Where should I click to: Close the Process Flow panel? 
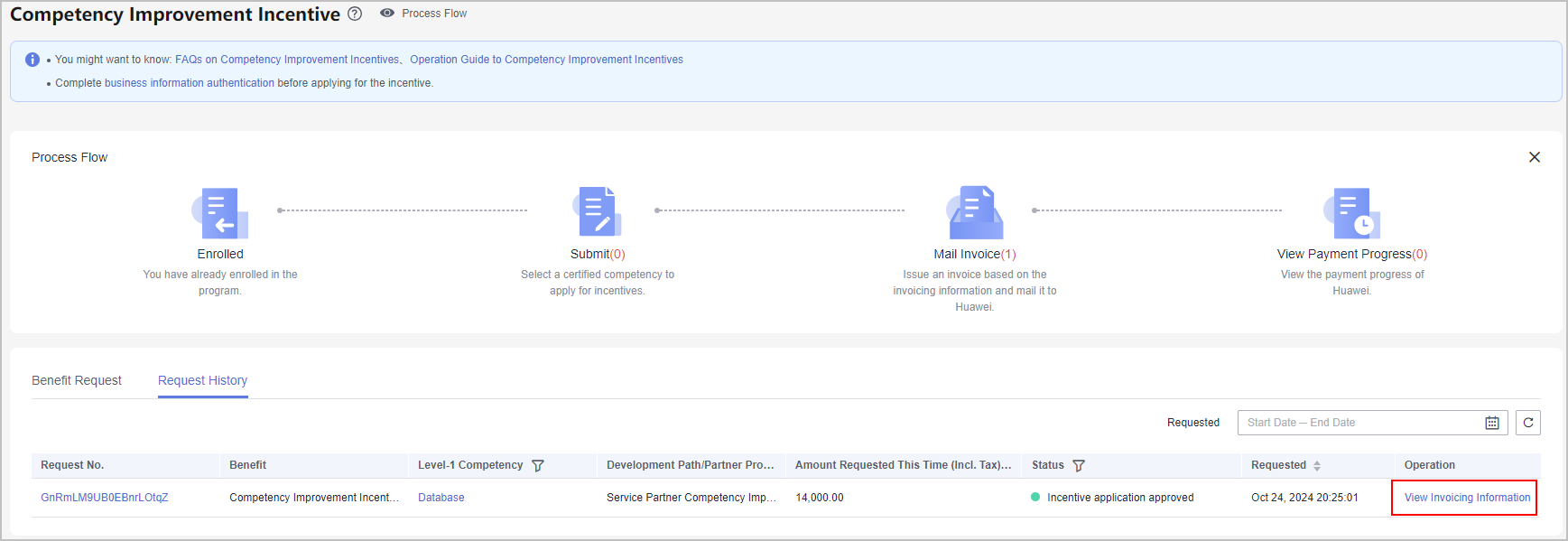pyautogui.click(x=1534, y=157)
